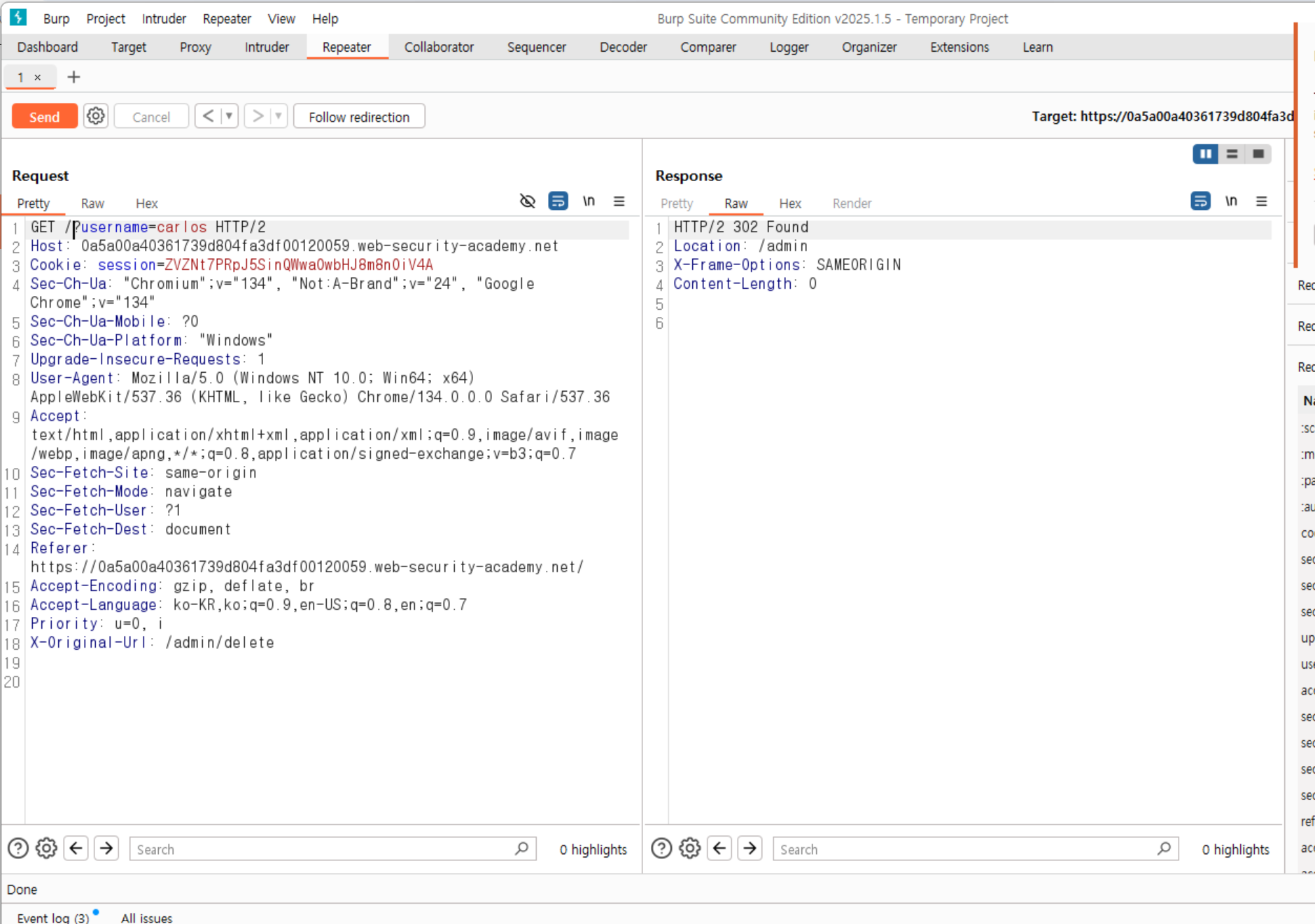Jump to next request search match

click(x=106, y=848)
